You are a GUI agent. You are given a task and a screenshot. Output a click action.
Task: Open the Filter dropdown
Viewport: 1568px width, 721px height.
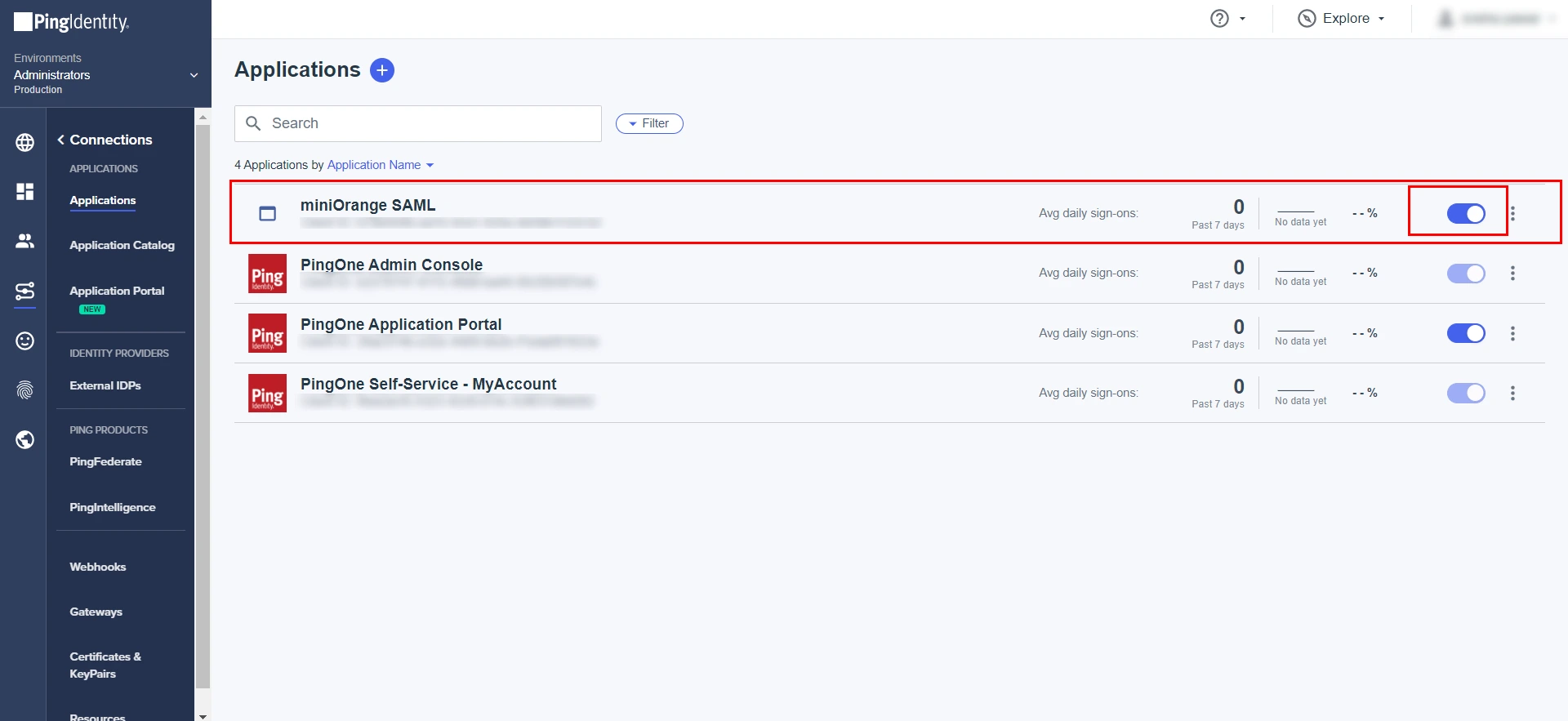(x=649, y=123)
